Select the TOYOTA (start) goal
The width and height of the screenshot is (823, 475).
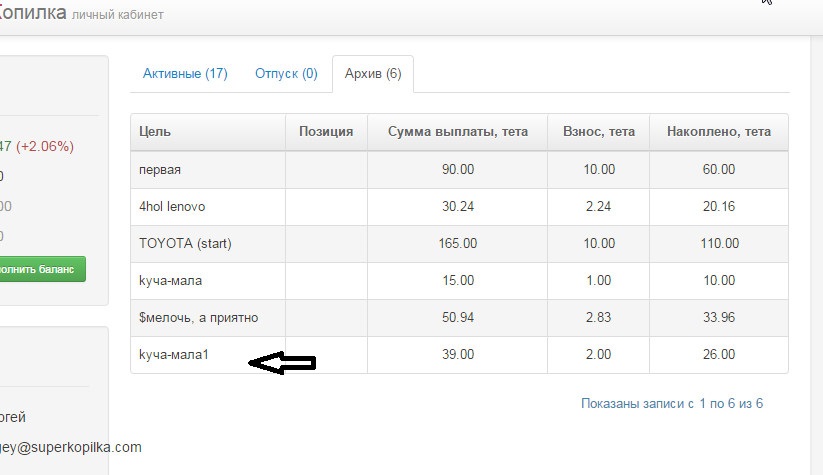(185, 244)
